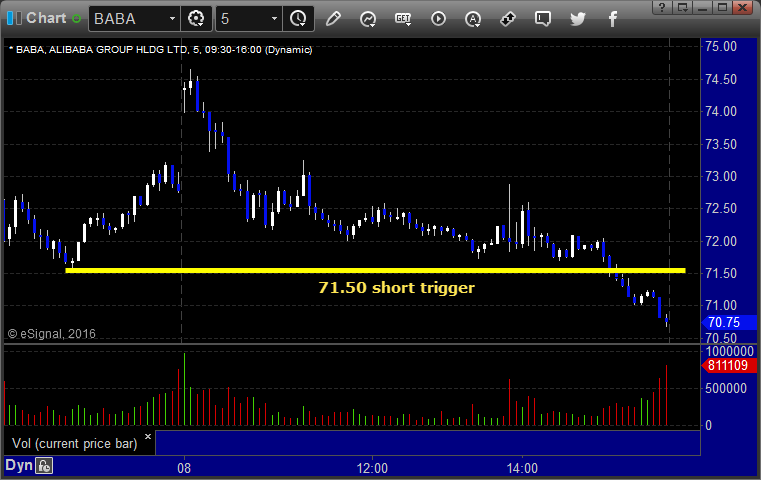Image resolution: width=761 pixels, height=480 pixels.
Task: Close the Vol study panel X
Action: pyautogui.click(x=148, y=436)
